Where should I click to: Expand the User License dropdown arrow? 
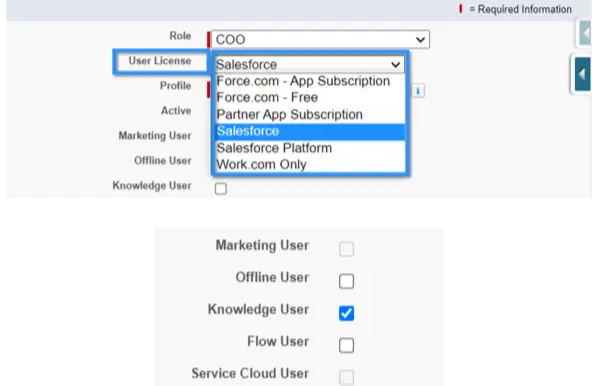395,65
